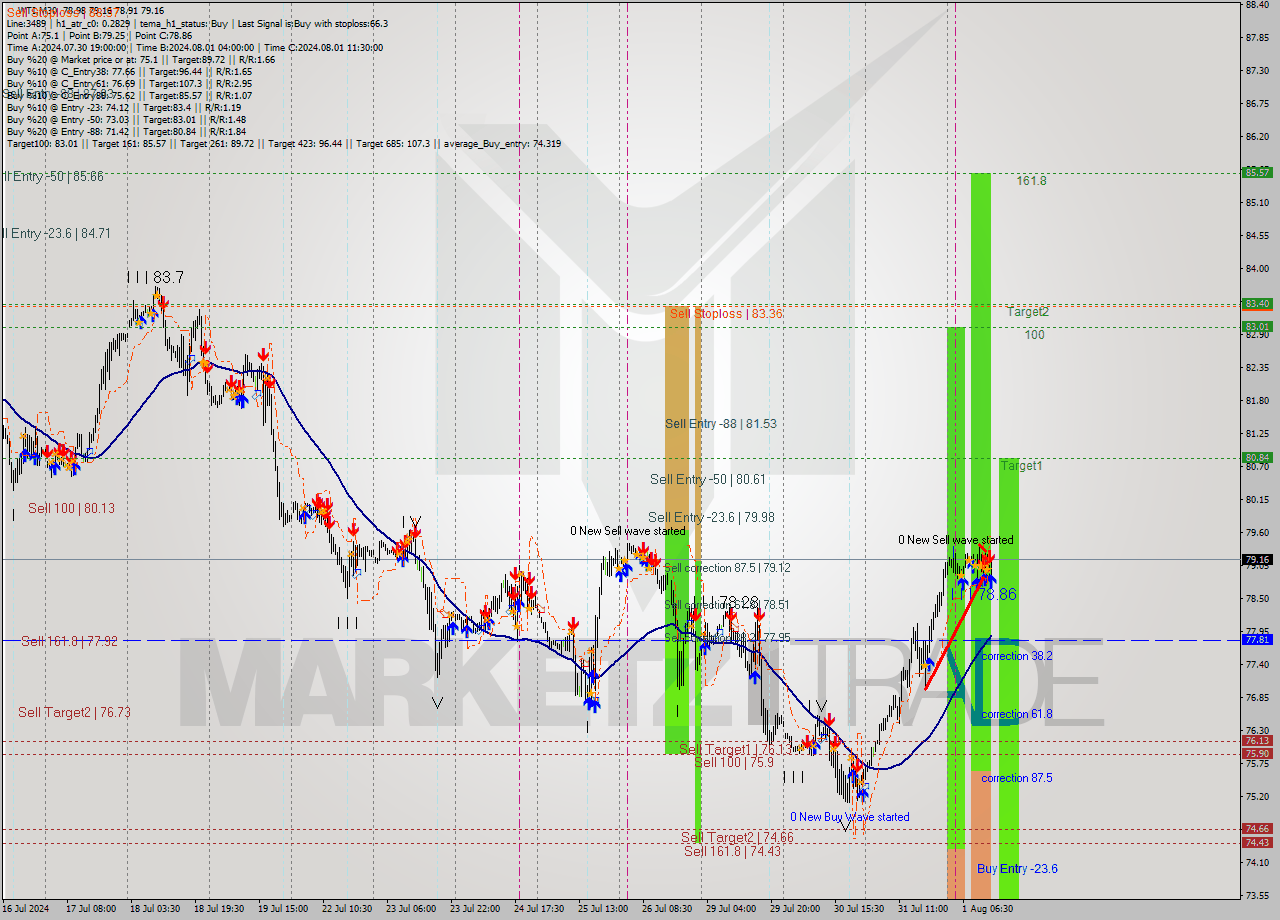Click the 75.90 red price axis tag
The height and width of the screenshot is (920, 1280).
(x=1257, y=754)
